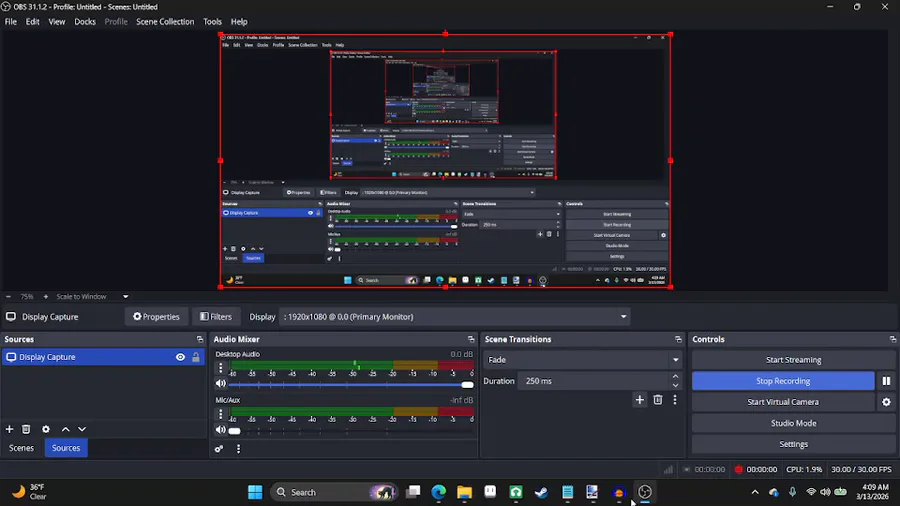This screenshot has height=506, width=900.
Task: Open Windows Start menu
Action: pos(255,492)
